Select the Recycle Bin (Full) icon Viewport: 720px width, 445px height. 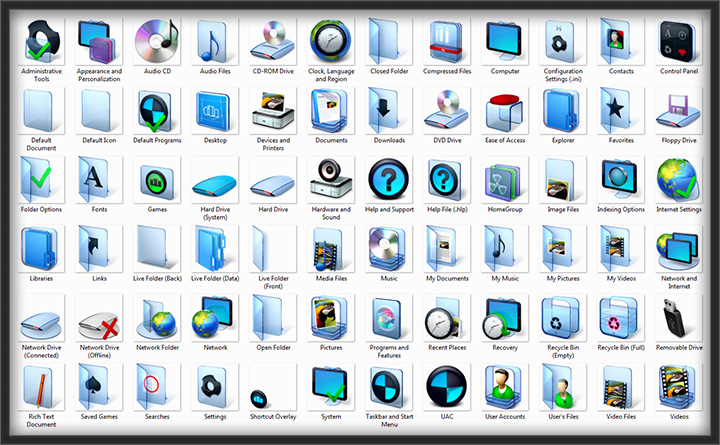(620, 319)
